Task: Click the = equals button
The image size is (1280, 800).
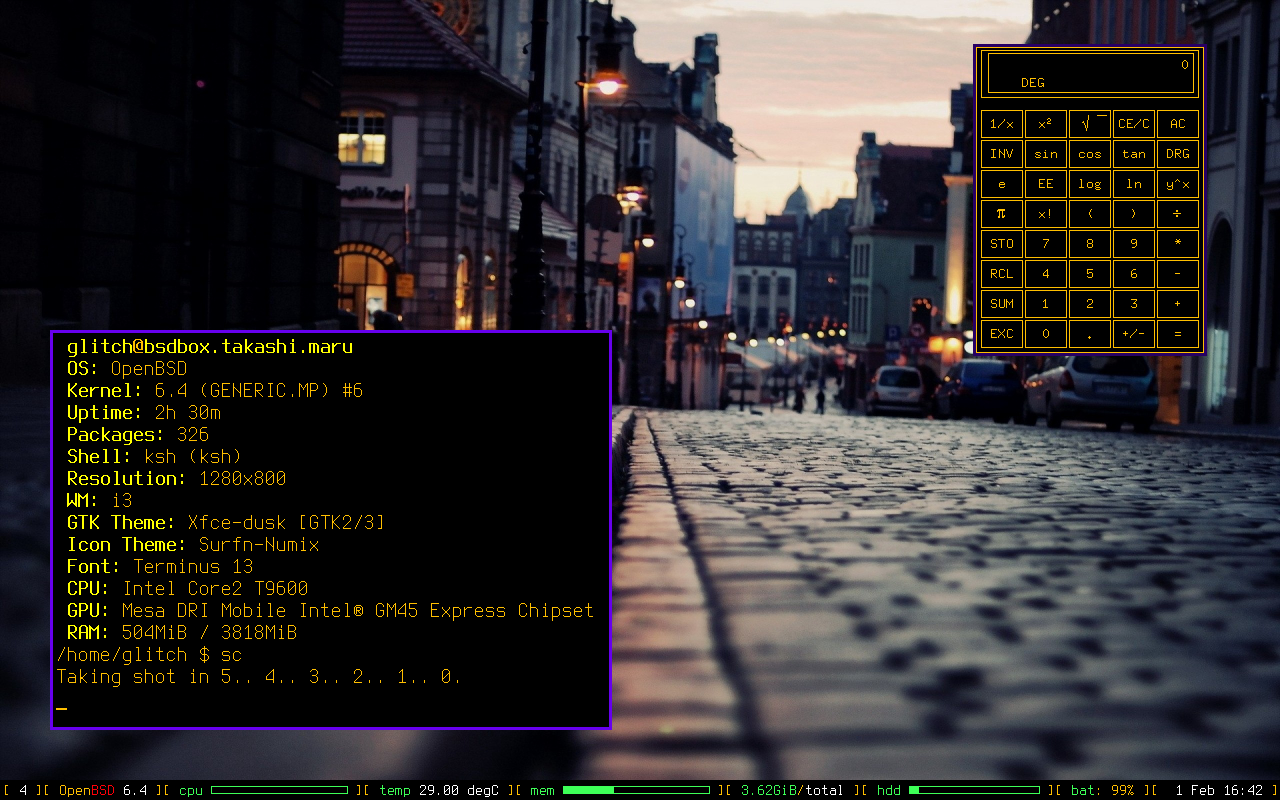Action: pyautogui.click(x=1178, y=334)
